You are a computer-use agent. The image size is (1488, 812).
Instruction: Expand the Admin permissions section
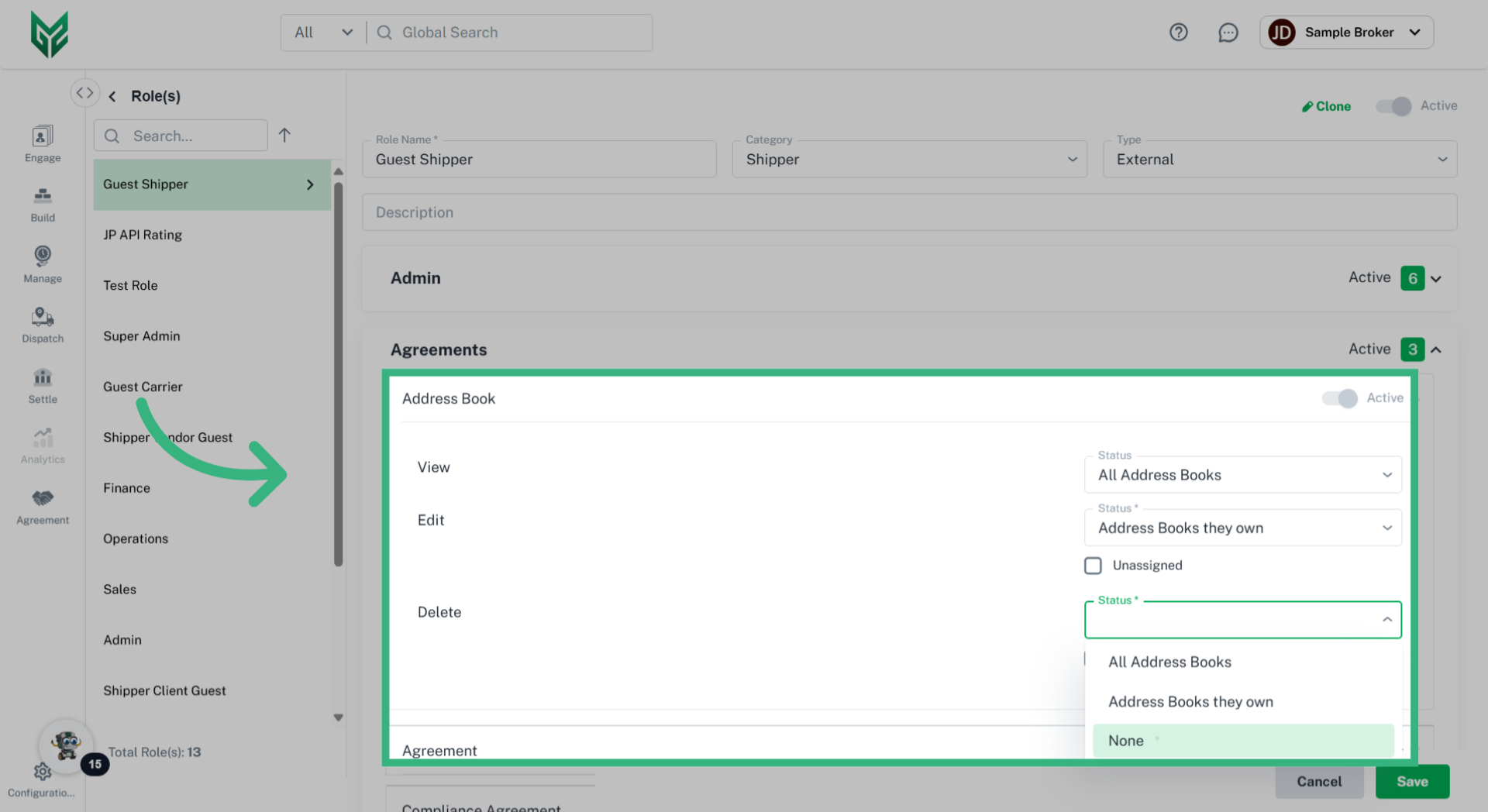[1435, 279]
